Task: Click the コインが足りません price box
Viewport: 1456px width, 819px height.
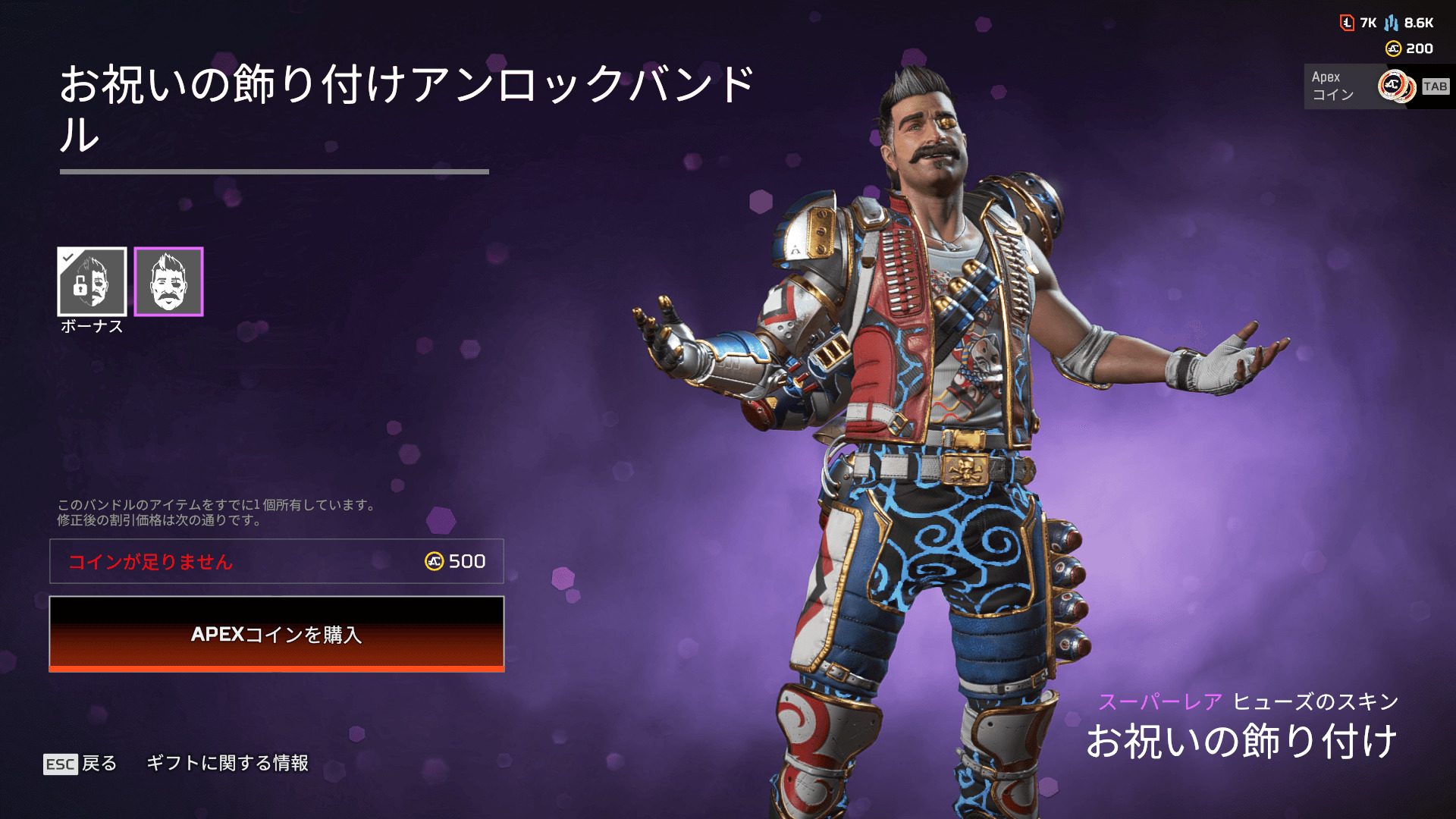Action: [277, 561]
